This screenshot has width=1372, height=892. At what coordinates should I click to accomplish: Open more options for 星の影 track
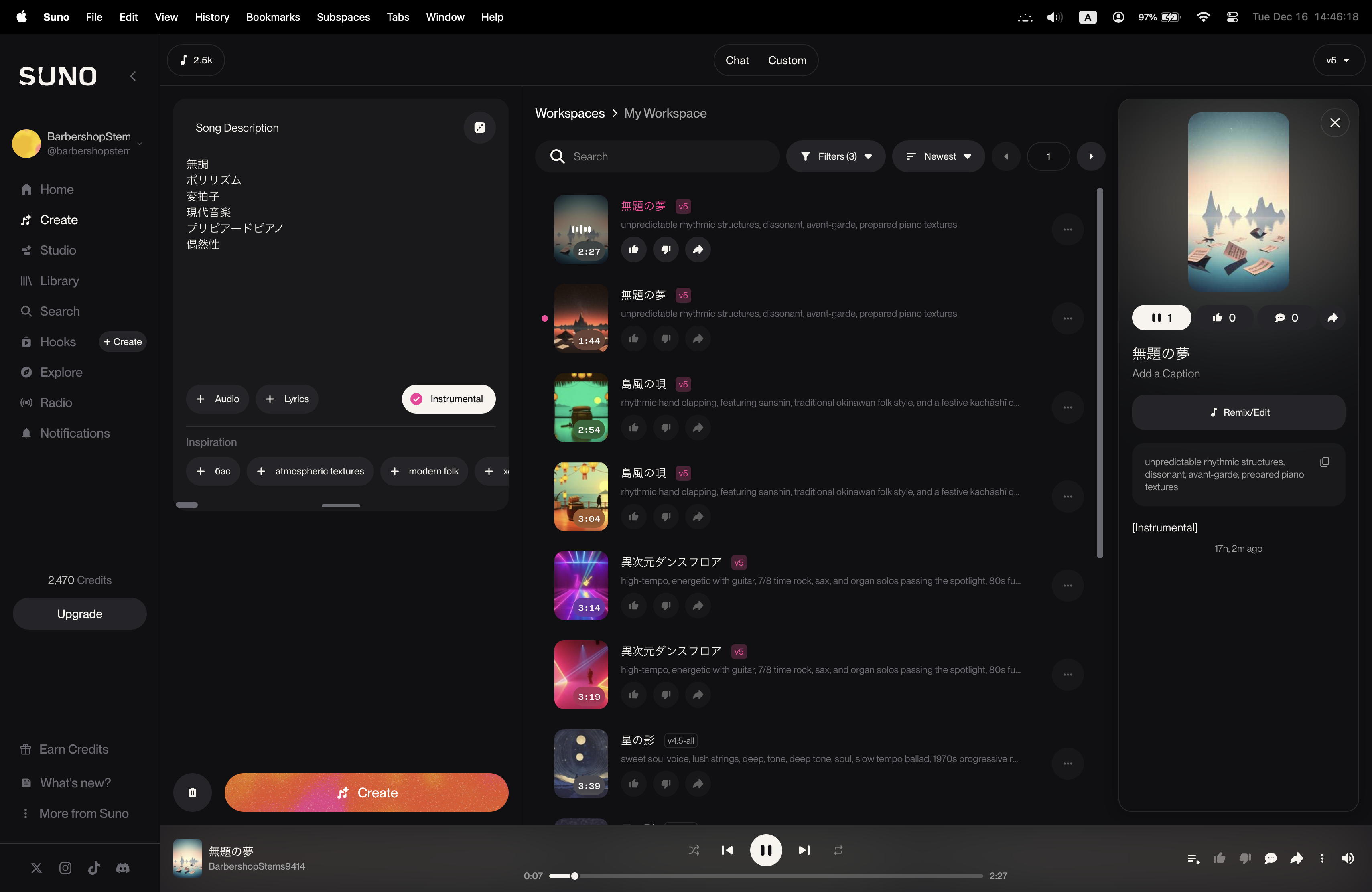(x=1067, y=764)
